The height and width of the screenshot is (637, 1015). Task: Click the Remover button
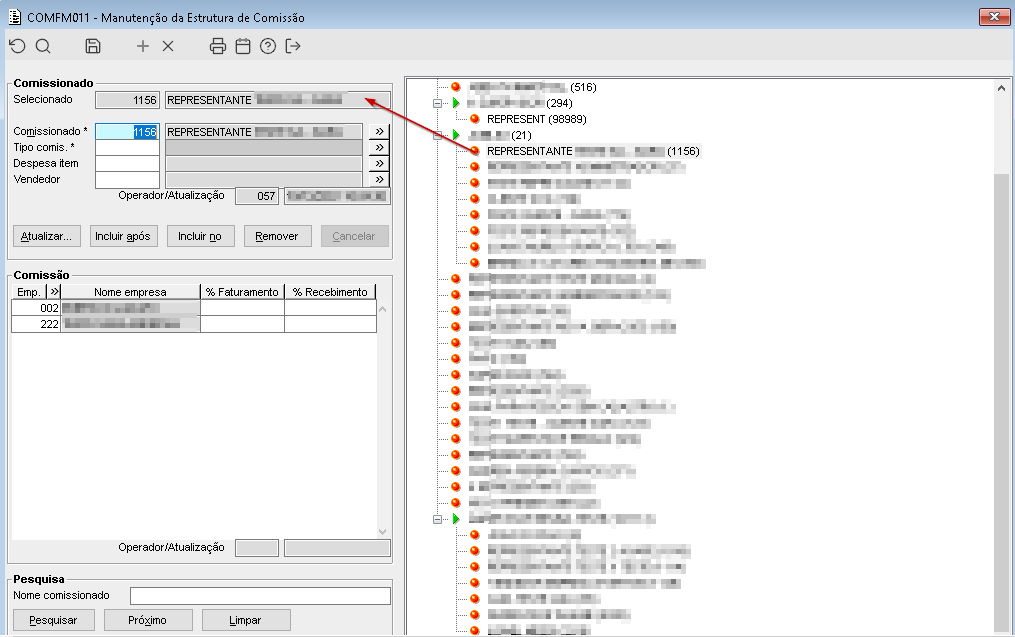pos(277,236)
